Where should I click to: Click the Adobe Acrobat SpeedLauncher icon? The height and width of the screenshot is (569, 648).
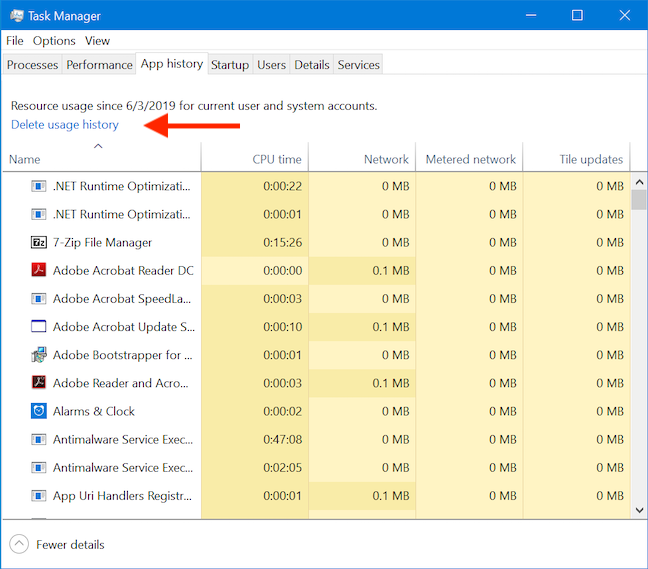(38, 299)
